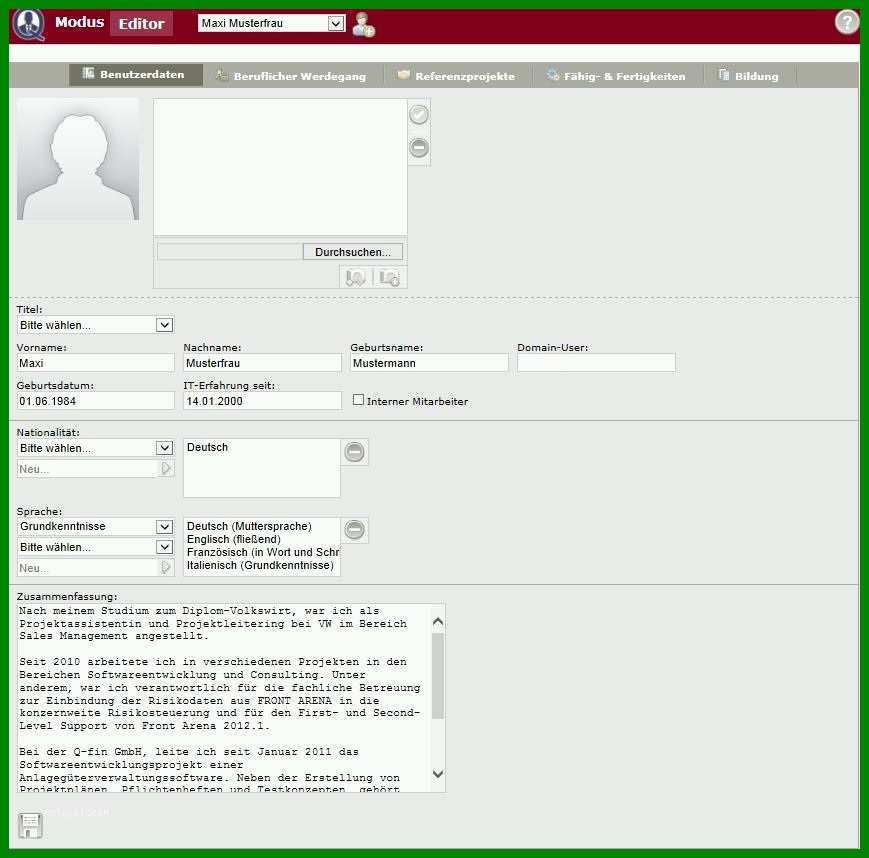Screen dimensions: 869x858
Task: Open the Grundkenntnisse language level dropdown
Action: tap(95, 526)
